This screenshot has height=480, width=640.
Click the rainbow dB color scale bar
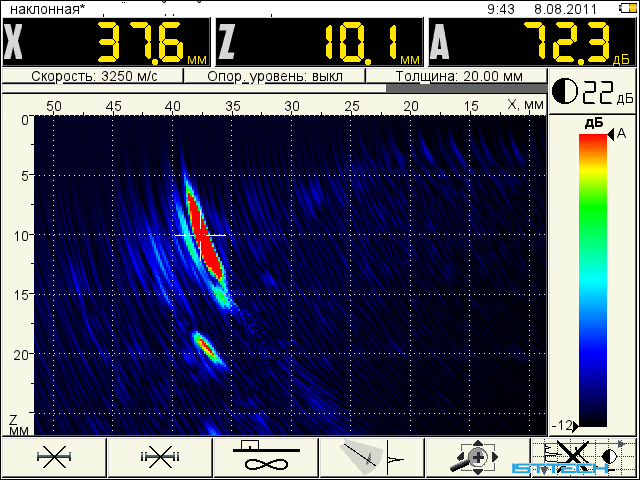(593, 280)
